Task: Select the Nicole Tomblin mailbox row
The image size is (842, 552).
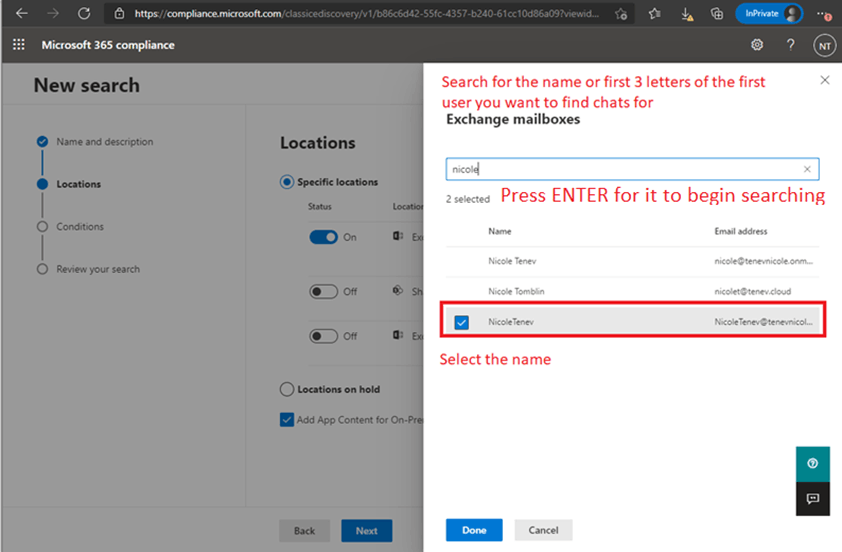Action: tap(632, 292)
